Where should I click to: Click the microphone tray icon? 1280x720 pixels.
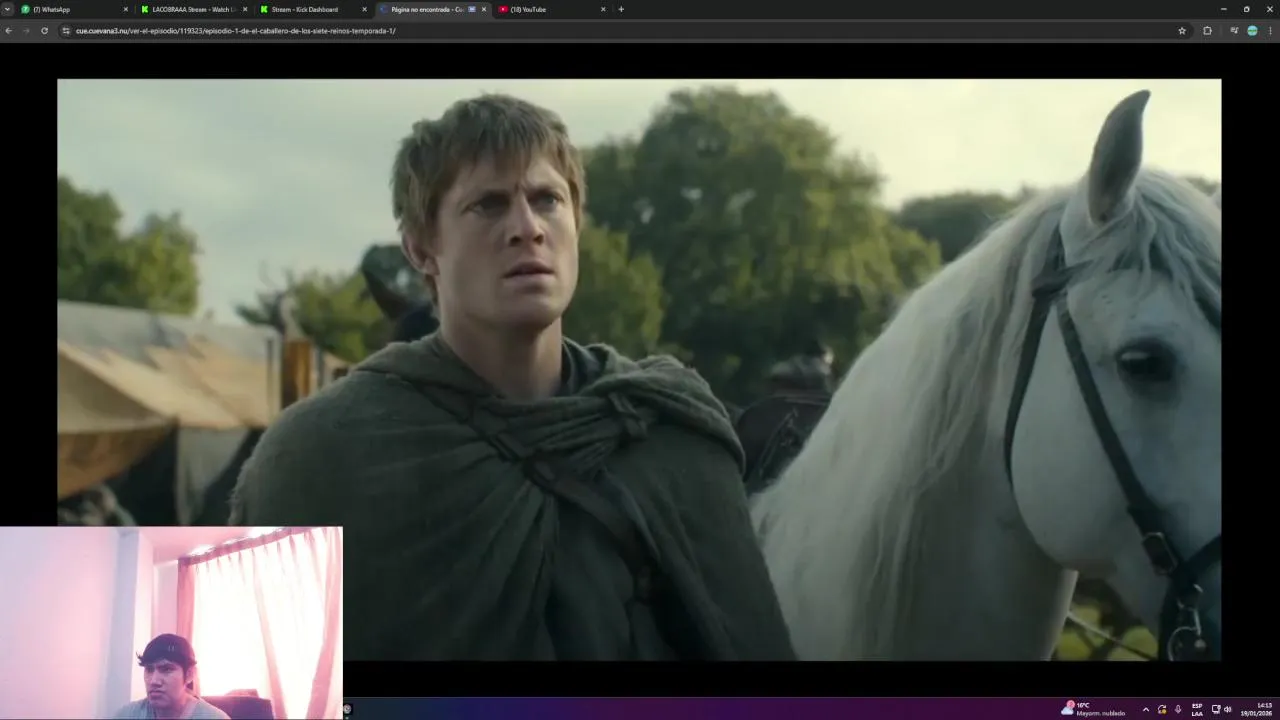[1178, 709]
